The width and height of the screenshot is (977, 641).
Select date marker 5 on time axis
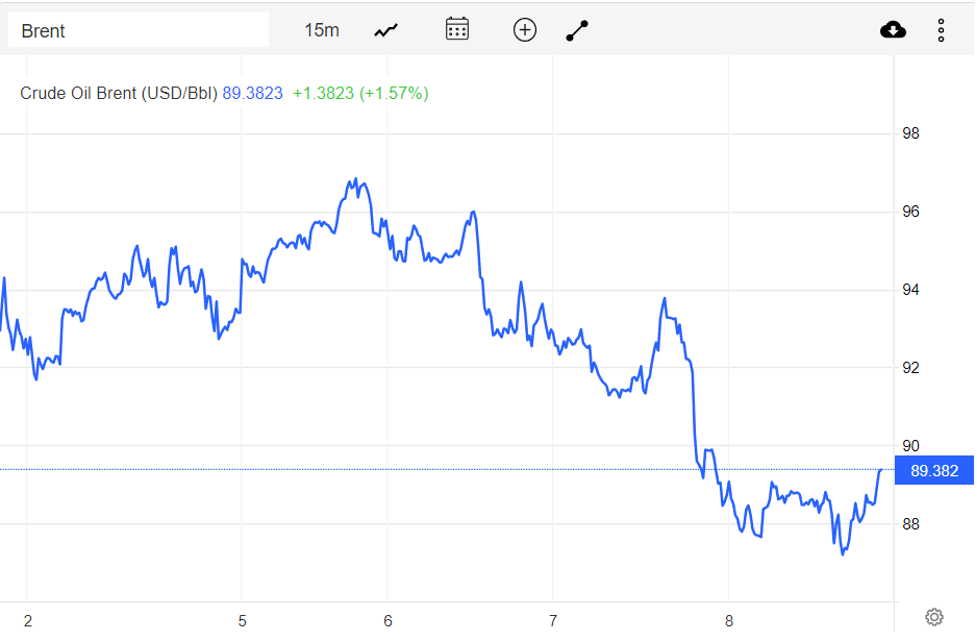click(242, 621)
